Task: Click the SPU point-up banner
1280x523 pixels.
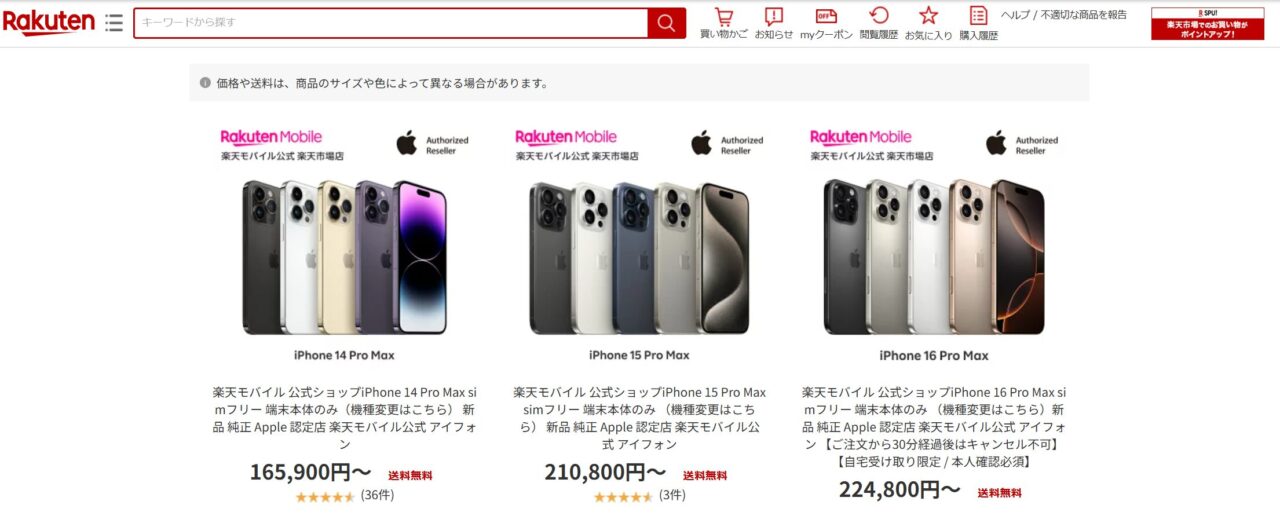Action: pos(1207,24)
